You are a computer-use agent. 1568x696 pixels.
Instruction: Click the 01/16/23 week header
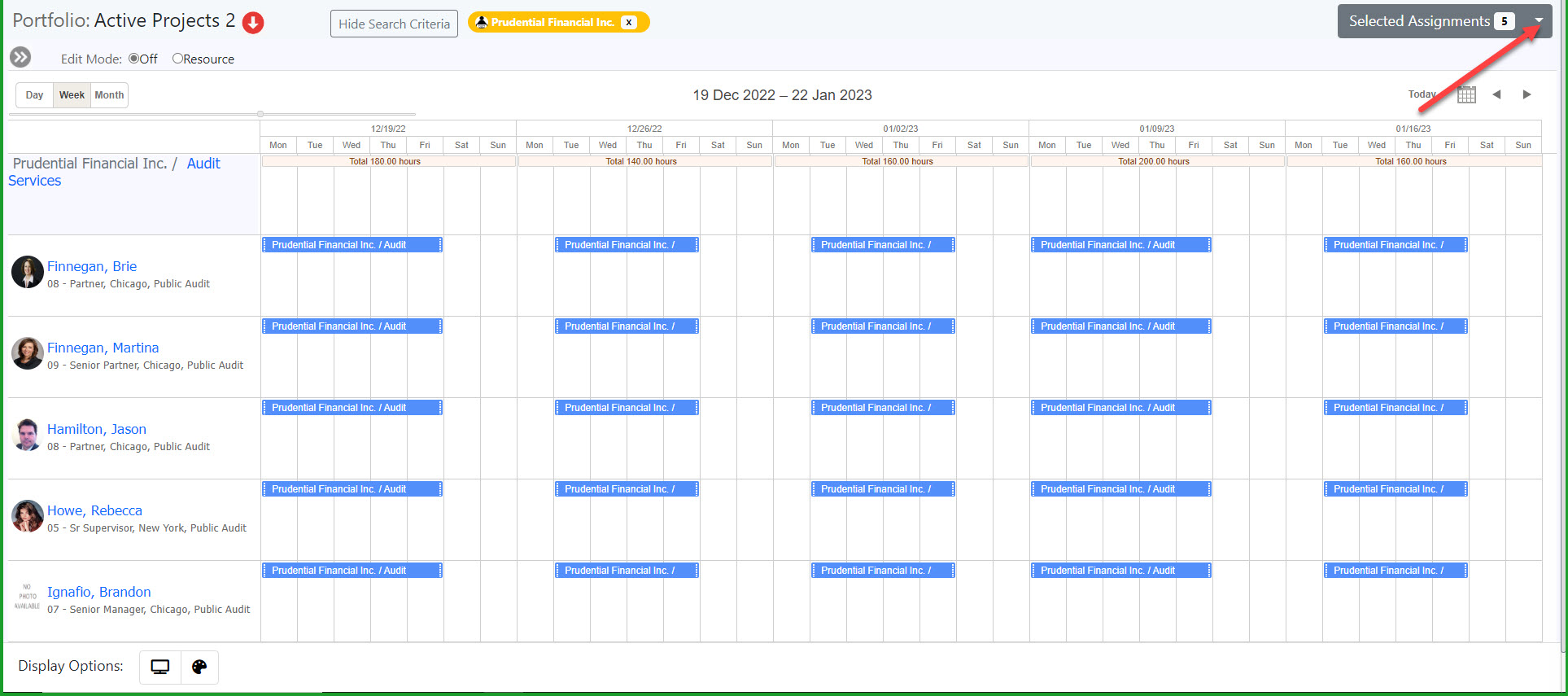pyautogui.click(x=1413, y=129)
